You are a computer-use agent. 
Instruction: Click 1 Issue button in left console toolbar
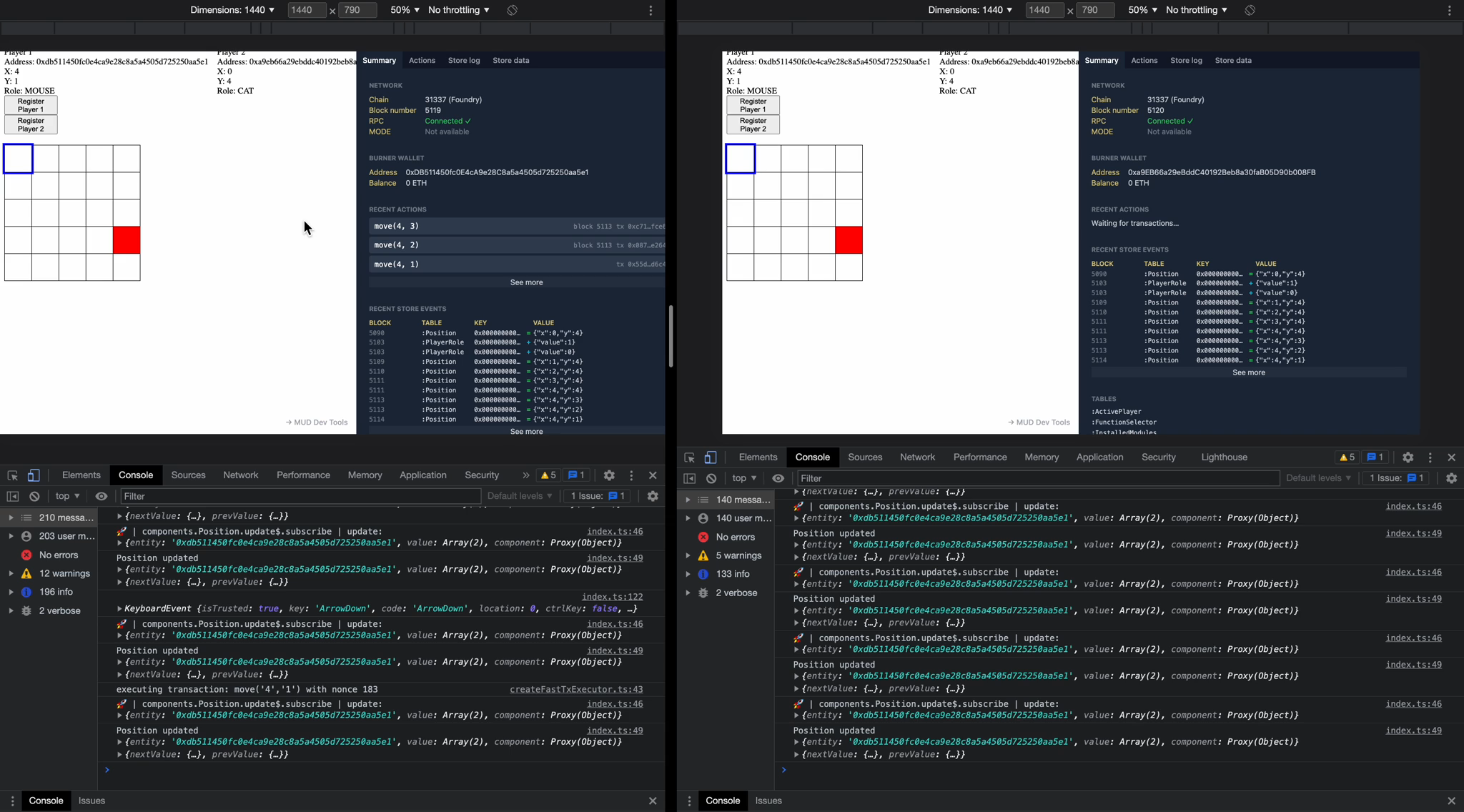click(x=599, y=496)
